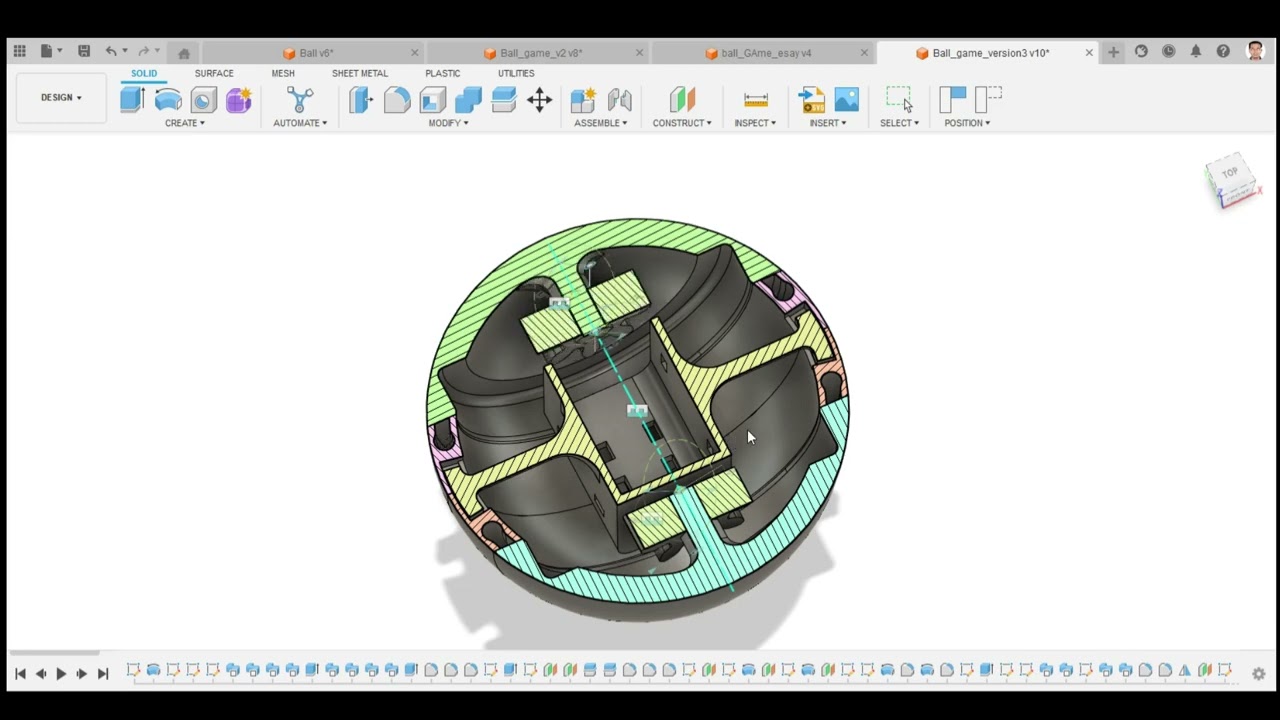
Task: Select the Move/Copy arrows tool
Action: [x=540, y=99]
